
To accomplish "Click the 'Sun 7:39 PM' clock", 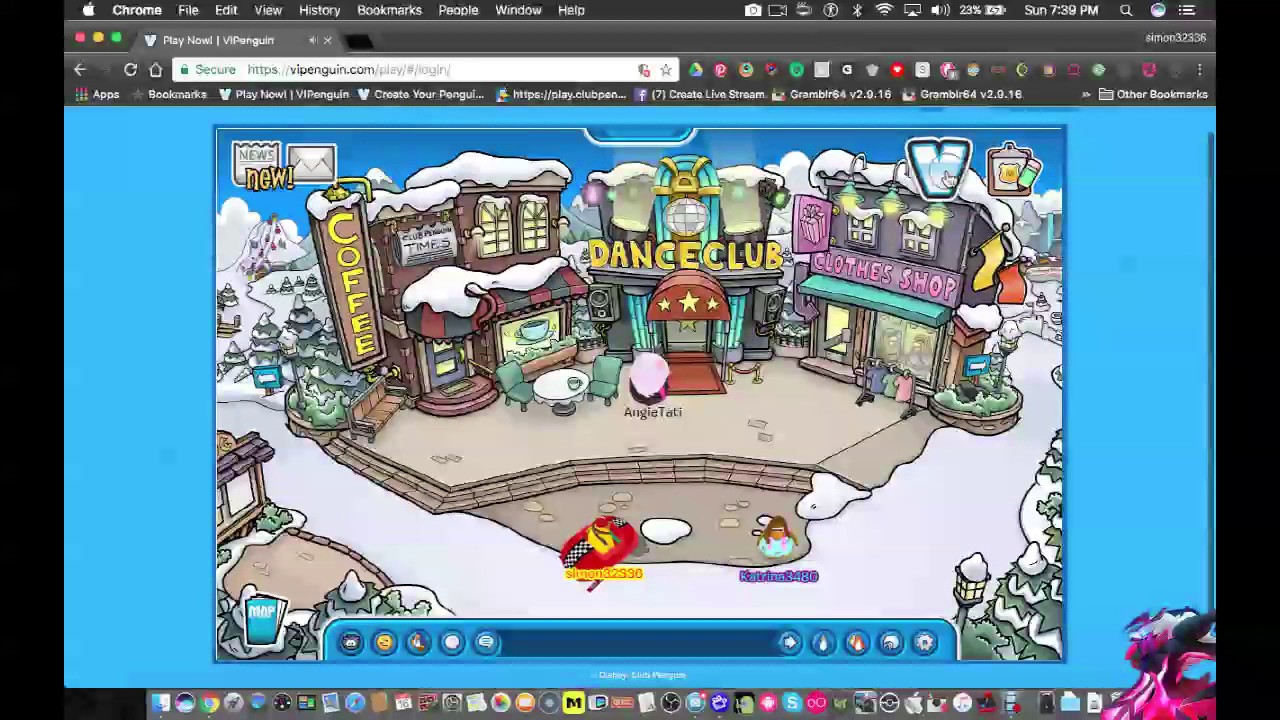I will click(x=1061, y=10).
